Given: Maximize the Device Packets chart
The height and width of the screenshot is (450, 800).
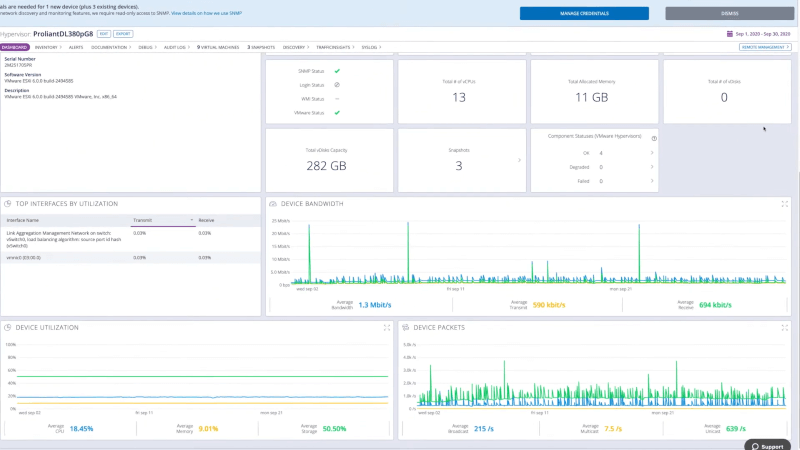Looking at the screenshot, I should pos(785,328).
